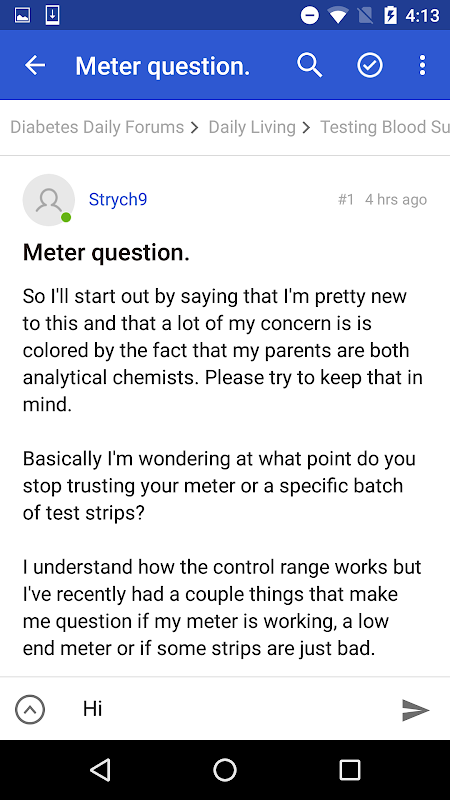Viewport: 450px width, 800px height.
Task: Click the chevron after Daily Living
Action: [306, 128]
